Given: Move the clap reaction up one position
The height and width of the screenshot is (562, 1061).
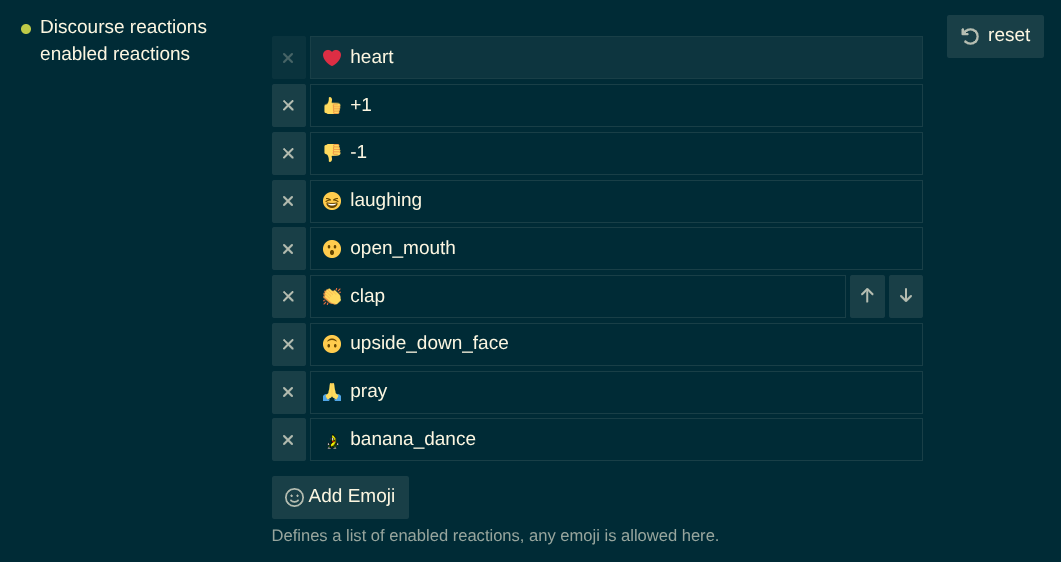Looking at the screenshot, I should click(x=867, y=296).
